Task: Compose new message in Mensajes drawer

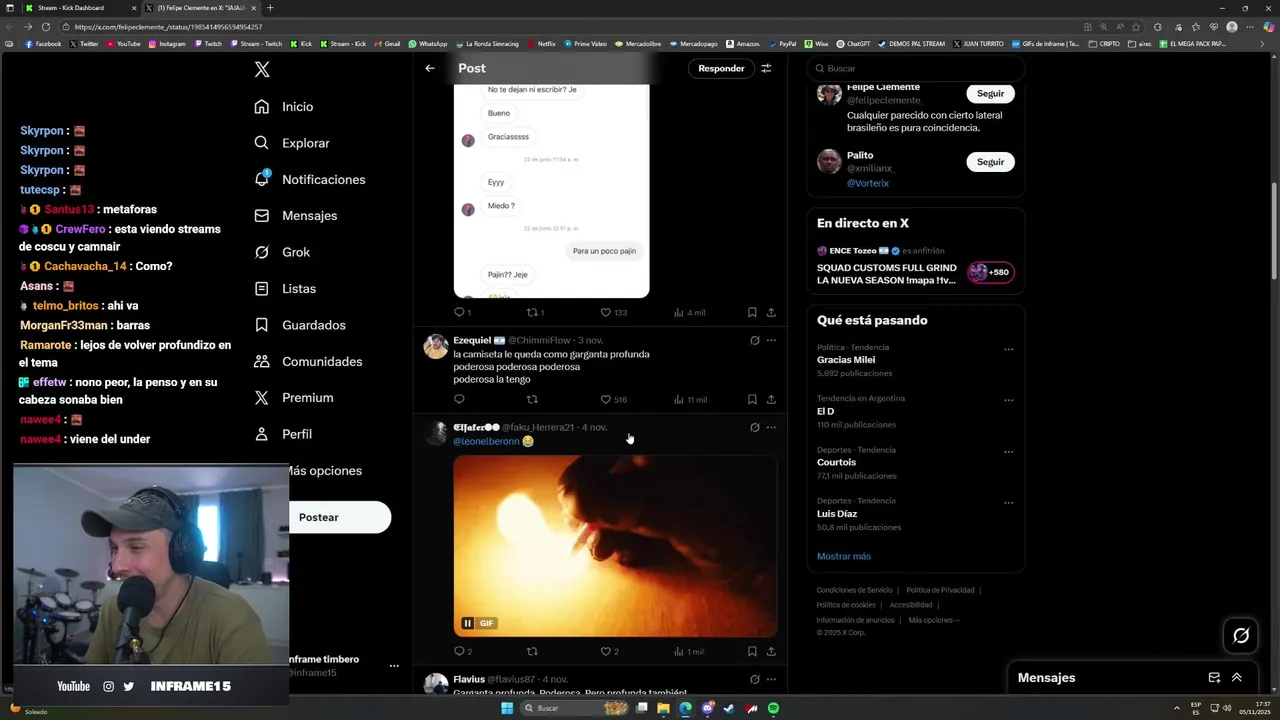Action: click(1214, 677)
